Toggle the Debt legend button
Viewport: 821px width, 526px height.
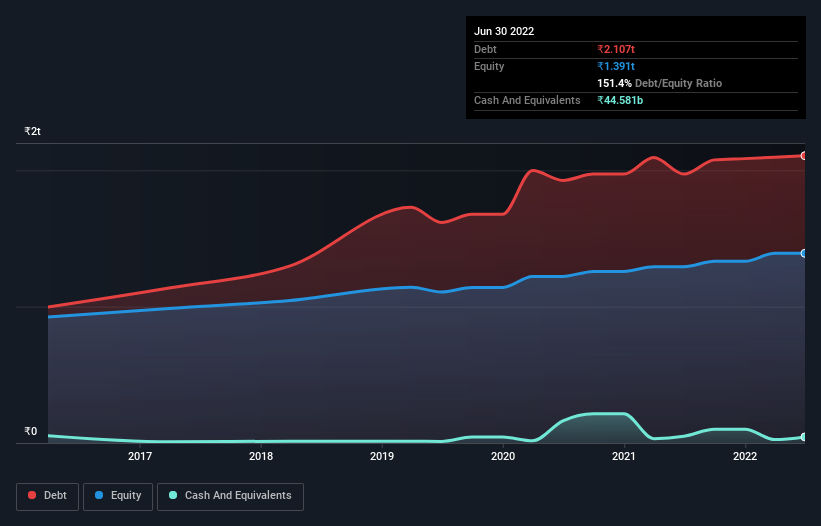[47, 496]
